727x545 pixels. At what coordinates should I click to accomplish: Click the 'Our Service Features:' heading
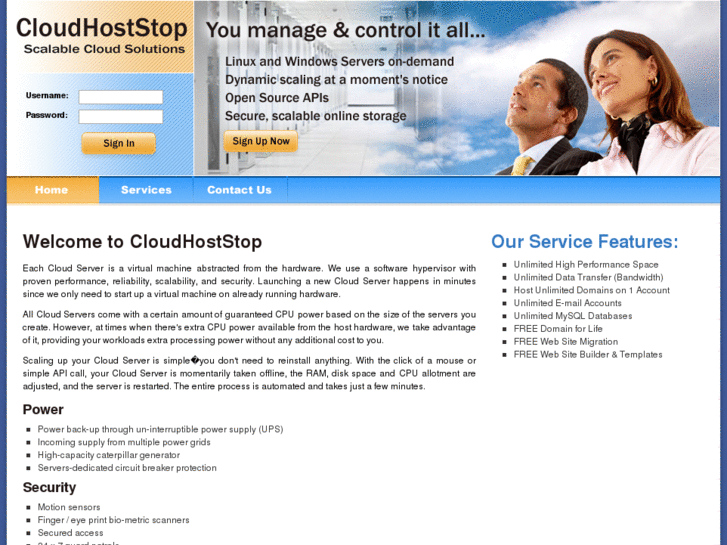[585, 242]
